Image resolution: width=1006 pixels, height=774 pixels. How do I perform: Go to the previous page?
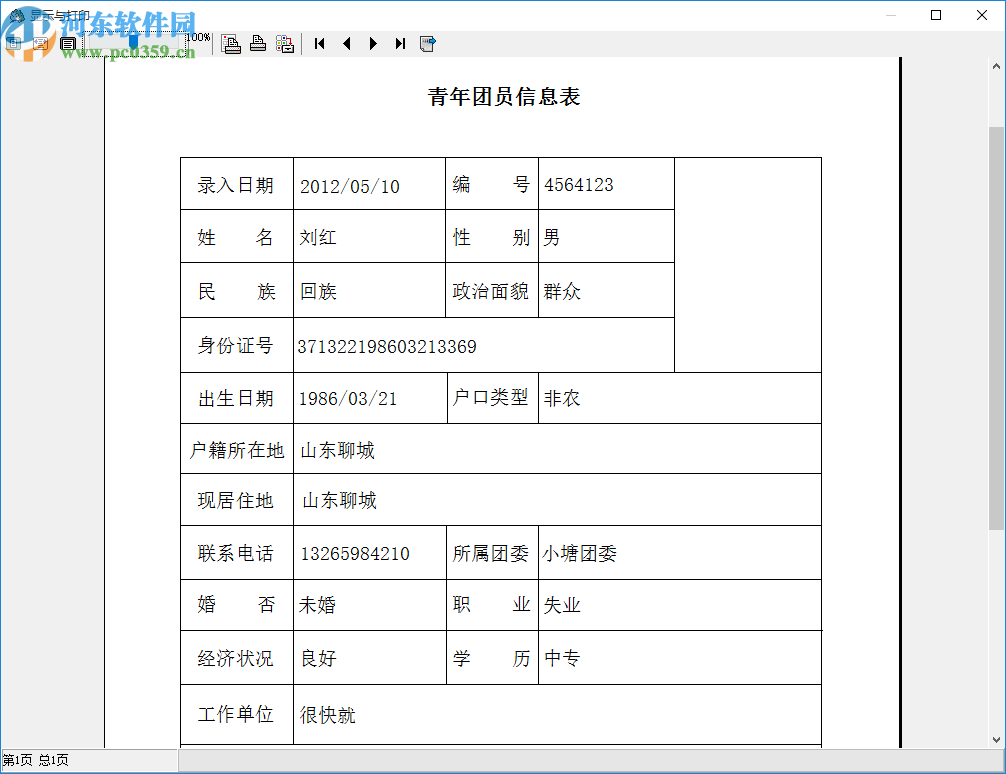tap(346, 43)
